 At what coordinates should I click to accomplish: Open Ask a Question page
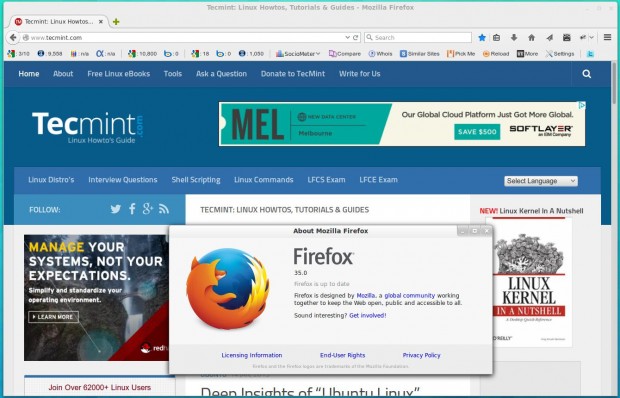point(221,74)
